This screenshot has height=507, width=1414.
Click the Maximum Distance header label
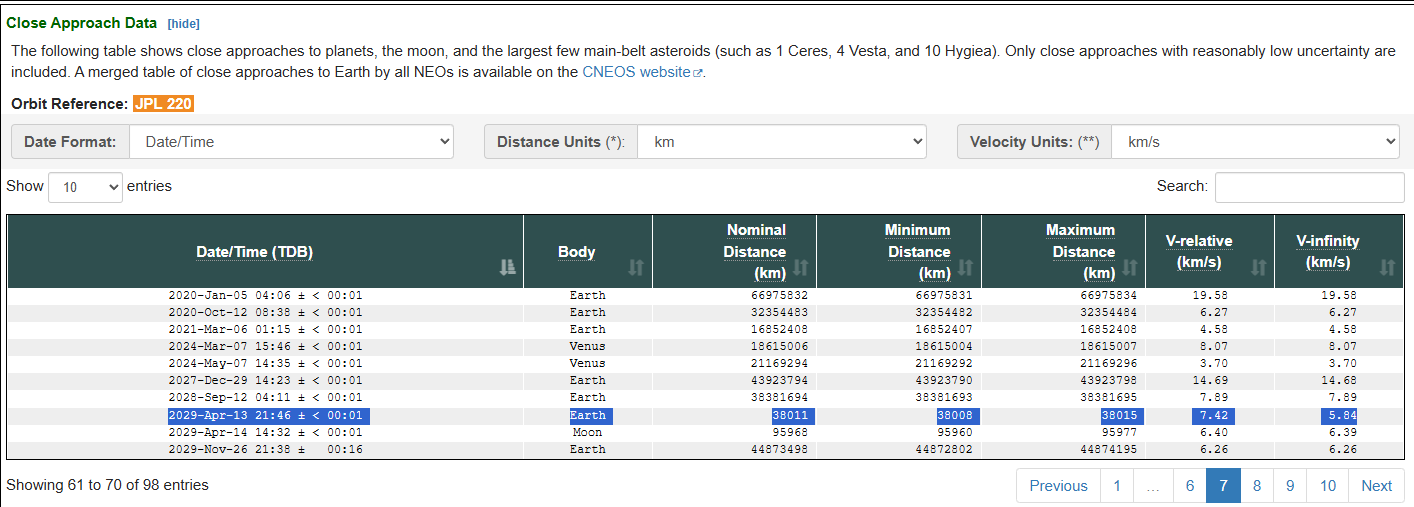click(1082, 251)
